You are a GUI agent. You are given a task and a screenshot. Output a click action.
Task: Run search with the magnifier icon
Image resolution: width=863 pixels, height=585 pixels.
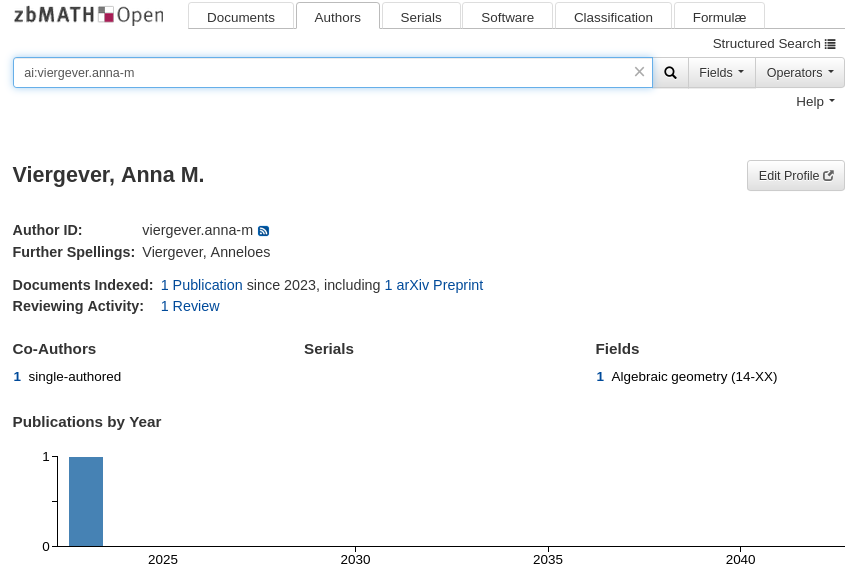[670, 73]
